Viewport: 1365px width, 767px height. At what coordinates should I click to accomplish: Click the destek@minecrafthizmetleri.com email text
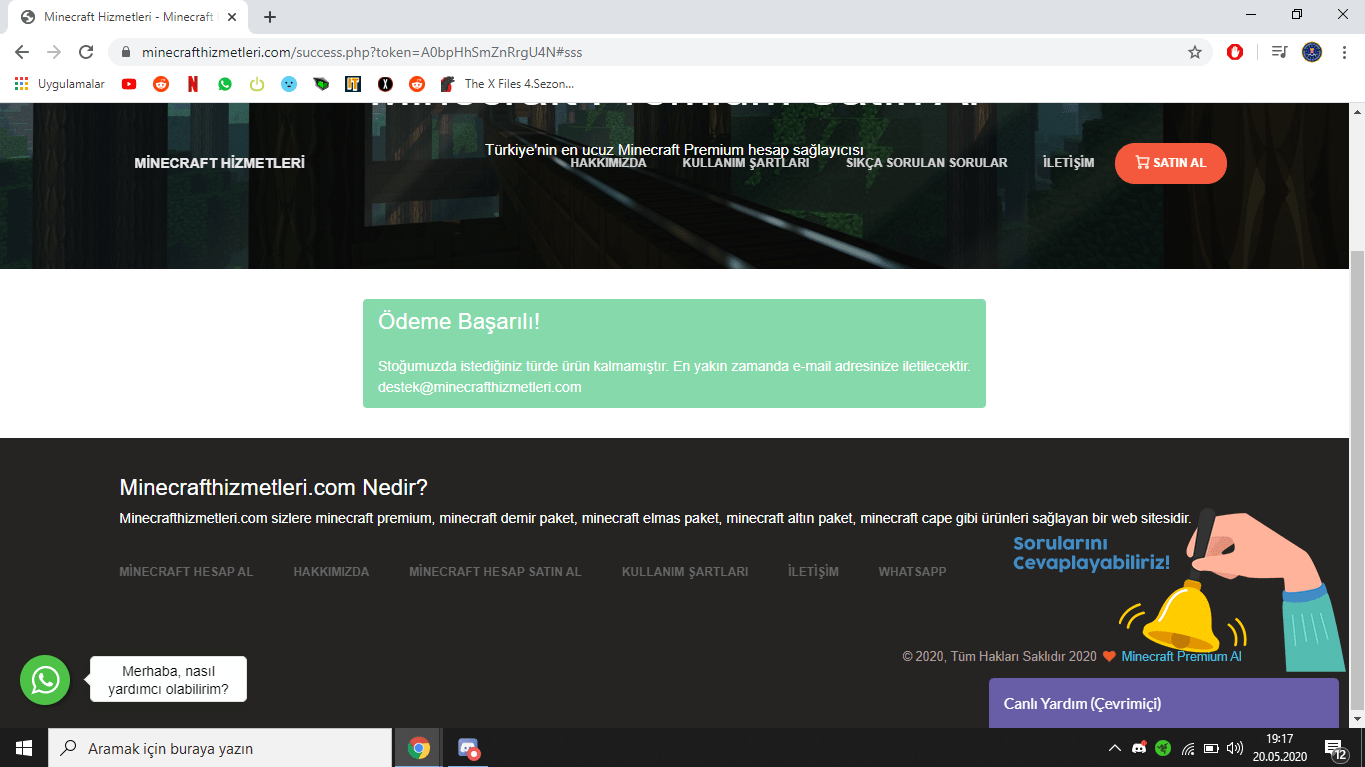tap(480, 387)
